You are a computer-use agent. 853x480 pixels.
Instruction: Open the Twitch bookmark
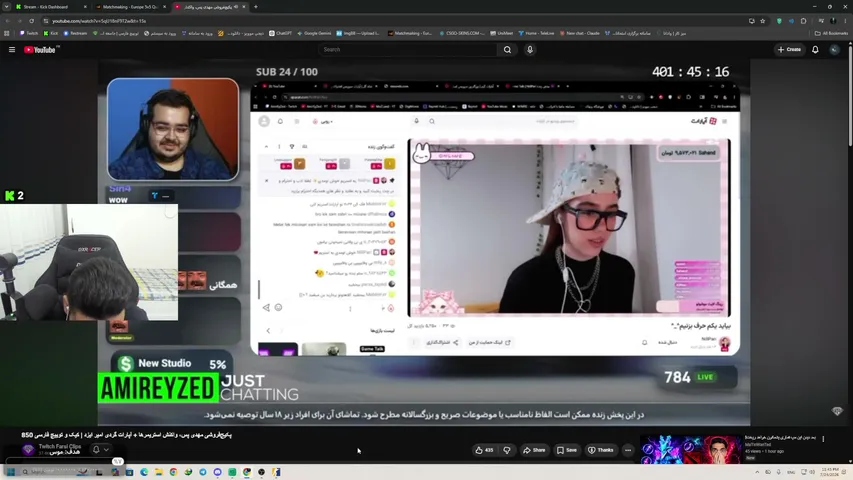click(29, 33)
